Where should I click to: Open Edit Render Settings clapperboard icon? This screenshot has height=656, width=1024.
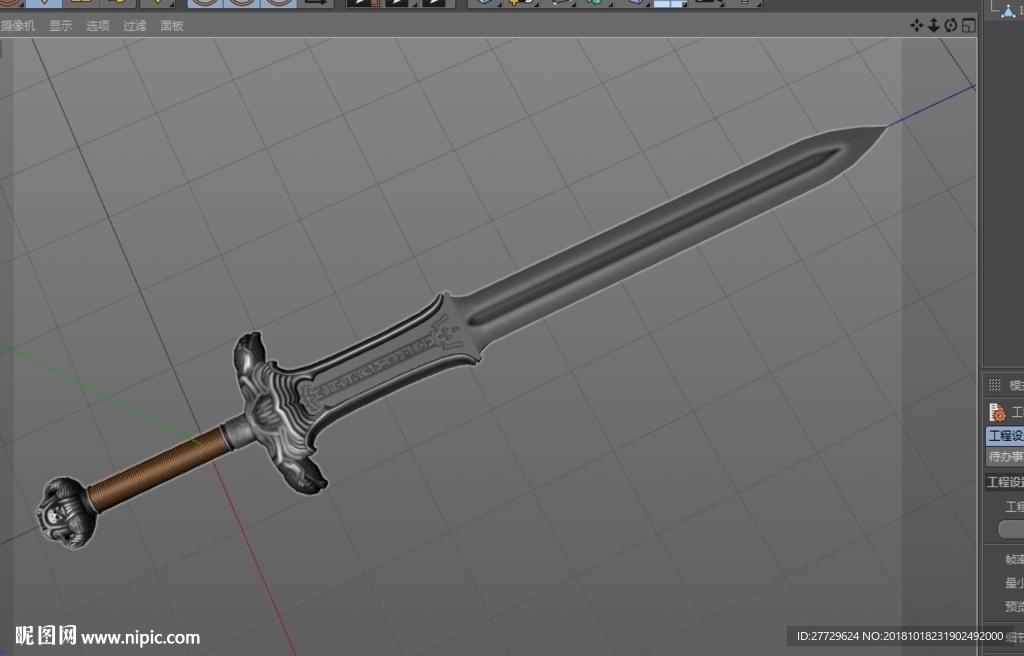coord(436,3)
